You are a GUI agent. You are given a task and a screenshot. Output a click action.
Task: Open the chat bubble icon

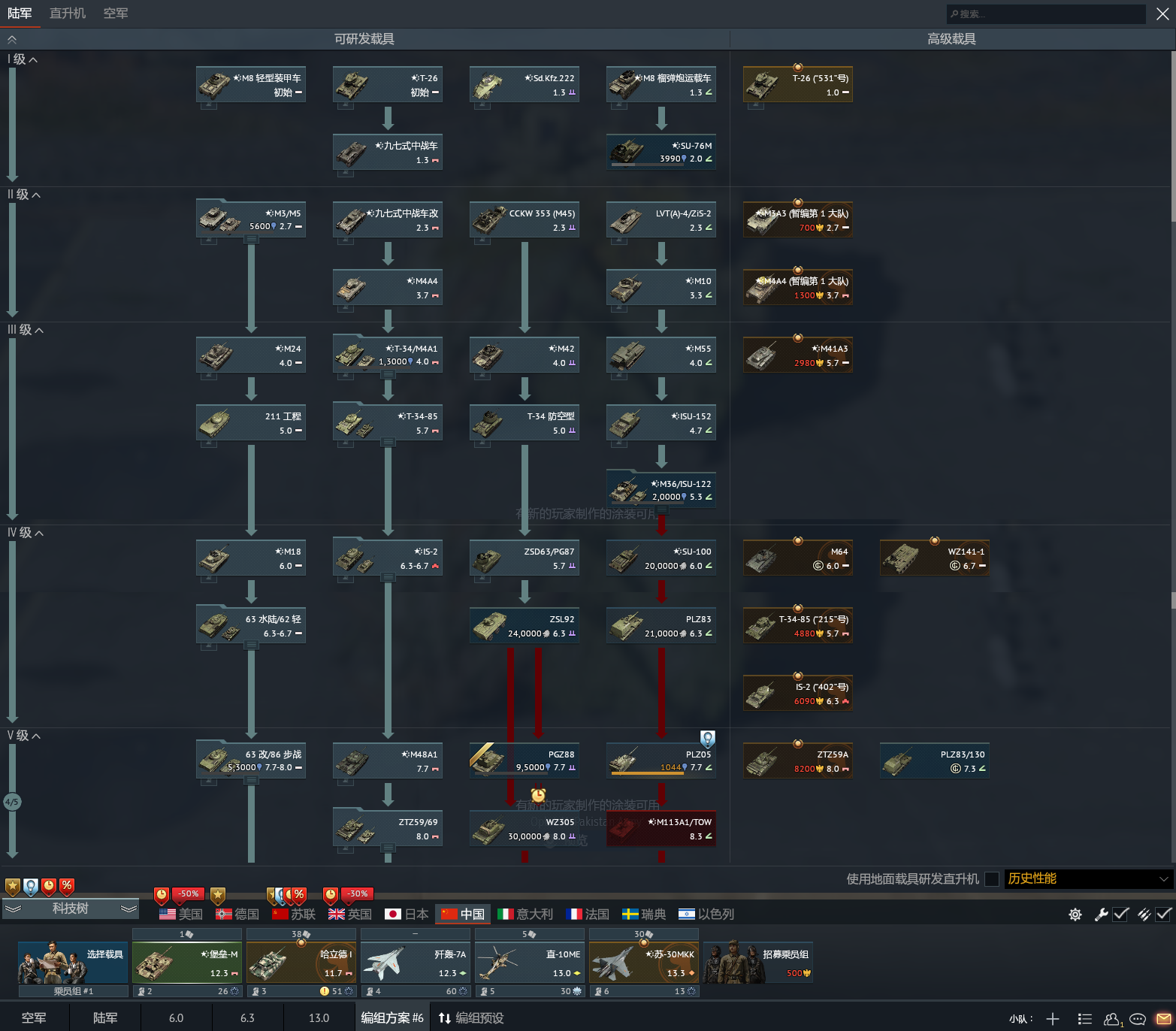1138,1019
